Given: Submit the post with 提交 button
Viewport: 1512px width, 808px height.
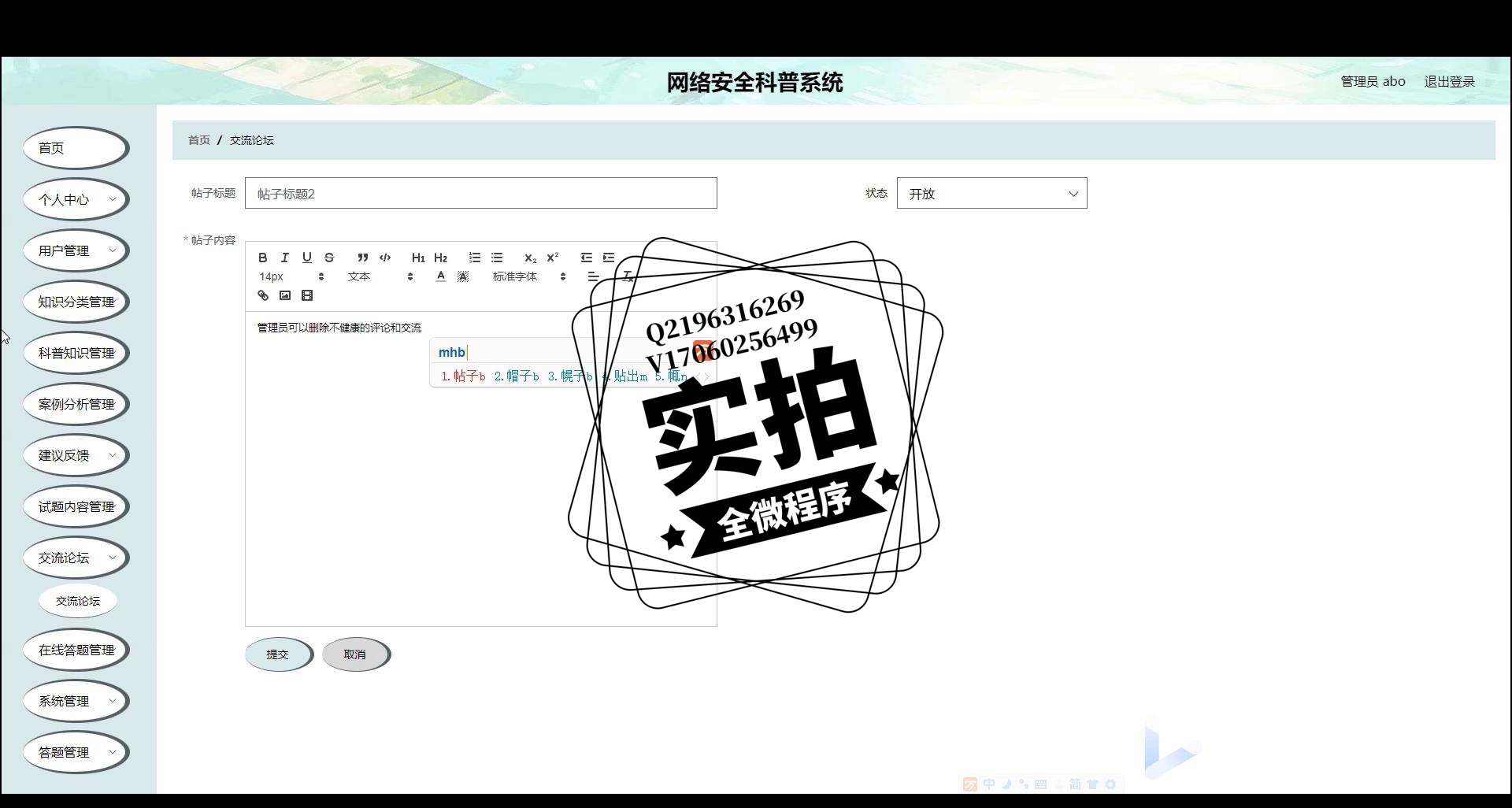Looking at the screenshot, I should pos(279,654).
